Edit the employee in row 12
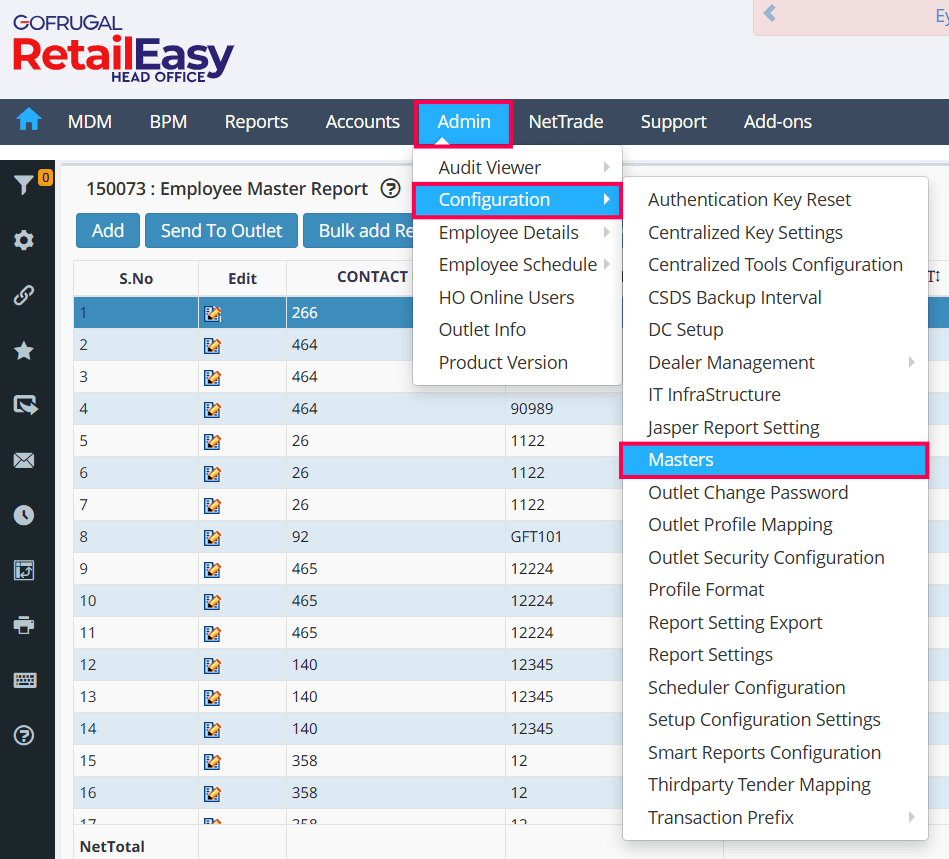This screenshot has height=859, width=949. coord(212,666)
